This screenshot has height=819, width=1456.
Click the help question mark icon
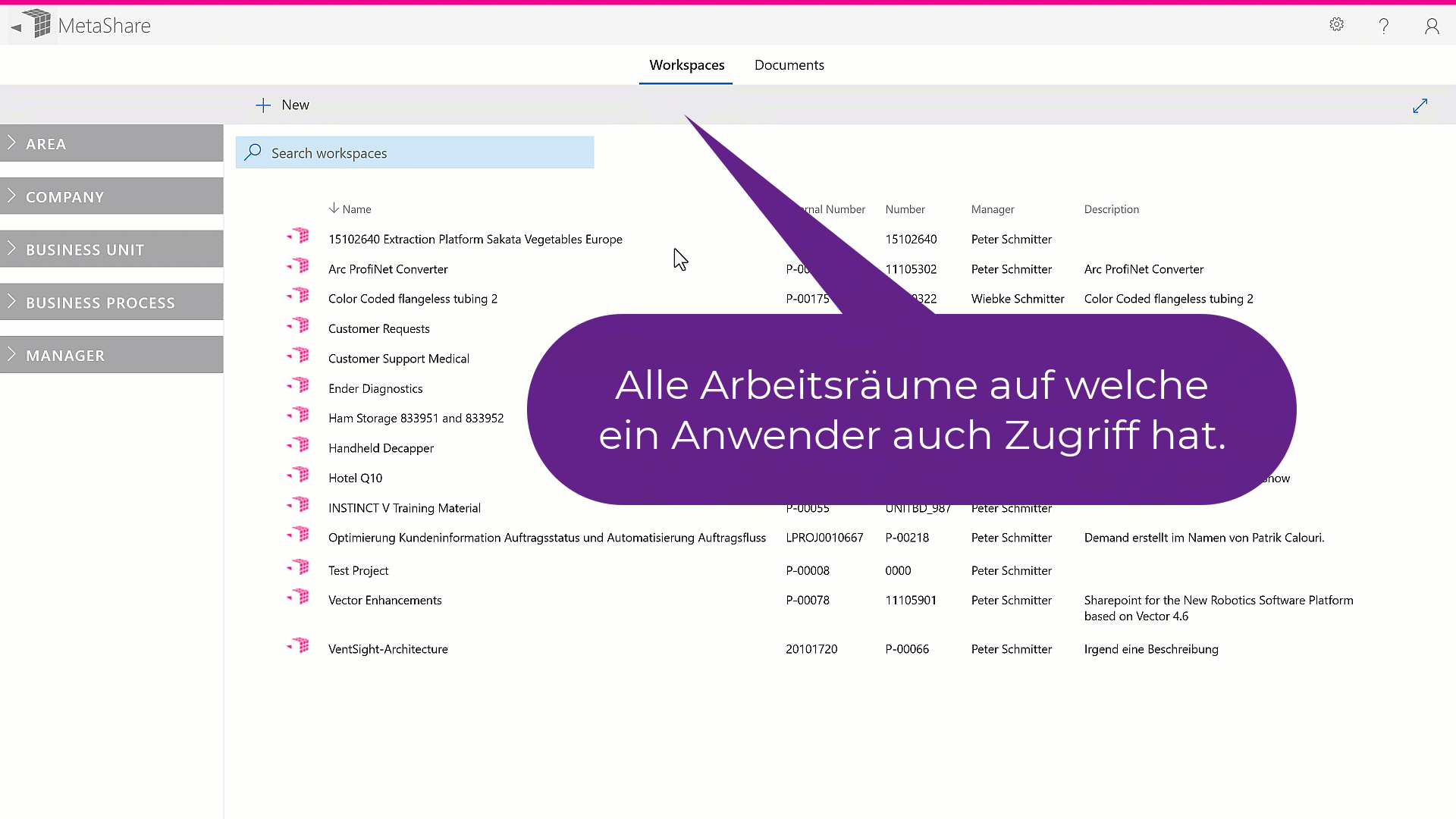(x=1384, y=27)
